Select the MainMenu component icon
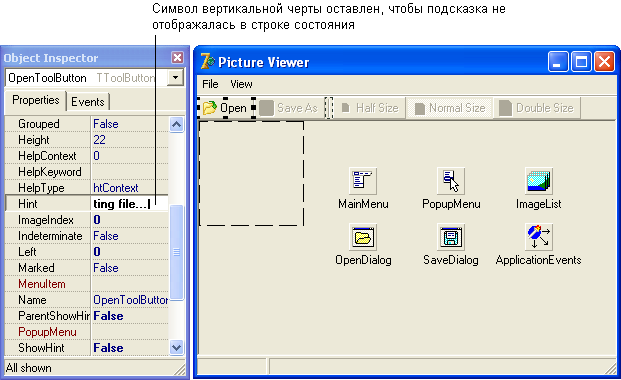 [x=362, y=180]
